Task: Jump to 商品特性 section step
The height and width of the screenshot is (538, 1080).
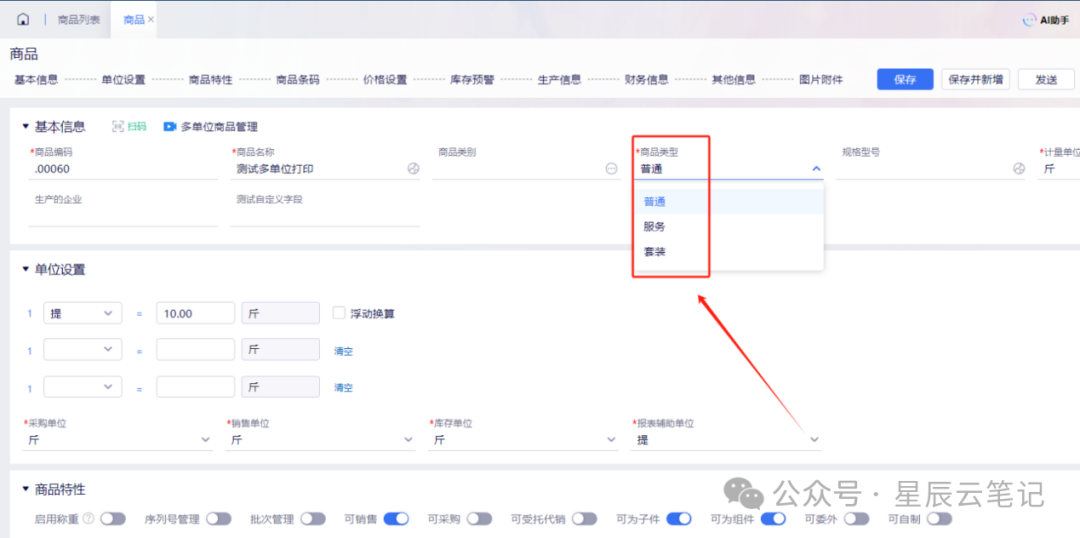Action: (x=211, y=79)
